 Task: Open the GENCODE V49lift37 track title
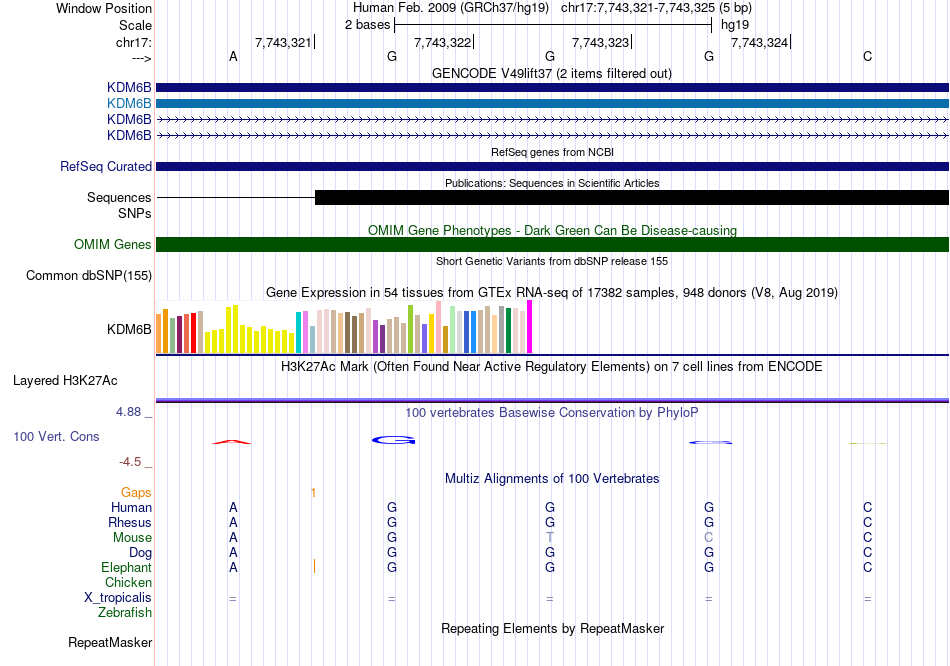552,73
